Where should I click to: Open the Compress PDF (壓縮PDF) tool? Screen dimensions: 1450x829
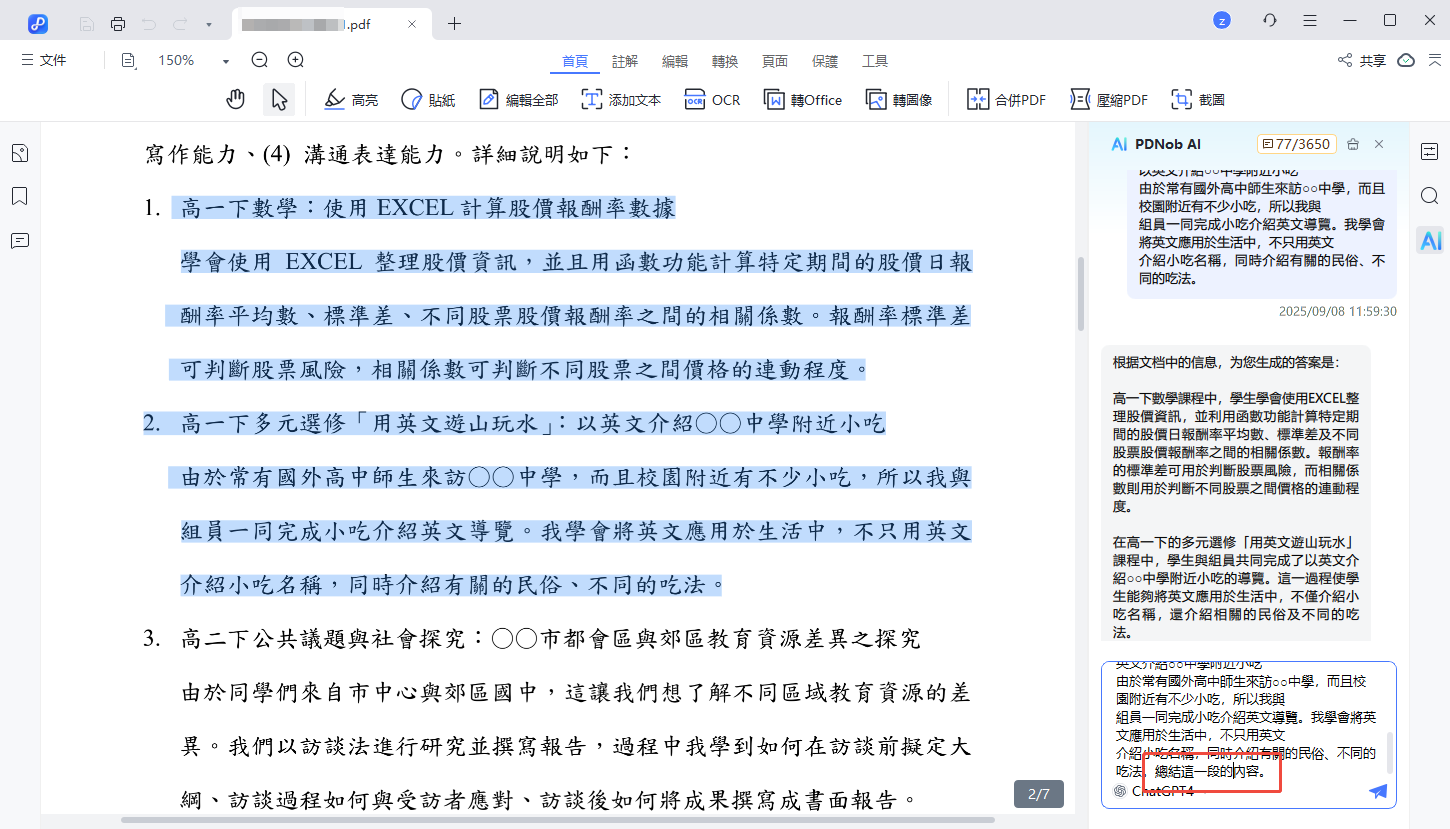(1108, 99)
